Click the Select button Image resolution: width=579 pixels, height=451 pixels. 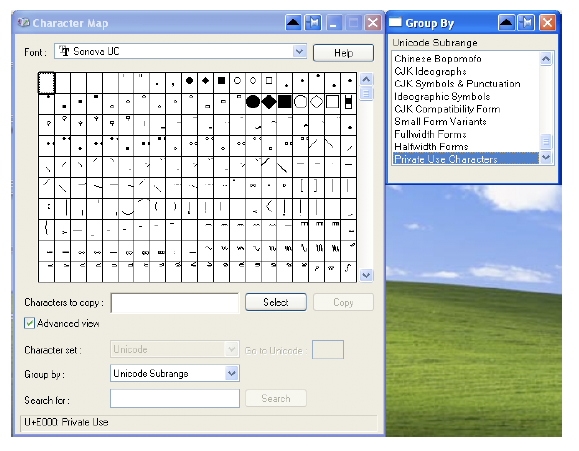click(x=276, y=302)
